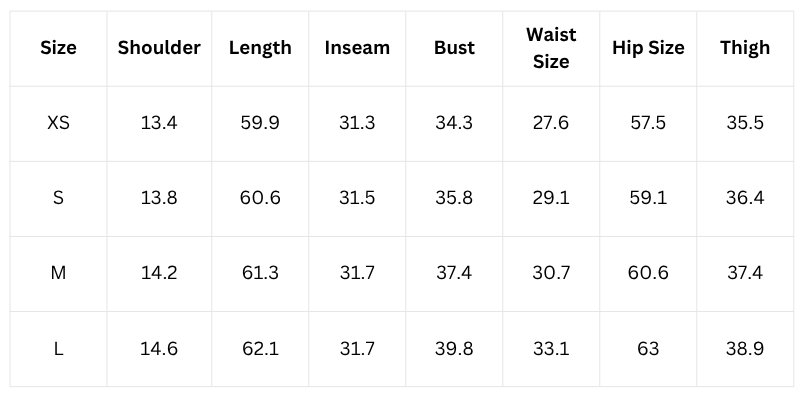Select the Length column header

pyautogui.click(x=260, y=48)
